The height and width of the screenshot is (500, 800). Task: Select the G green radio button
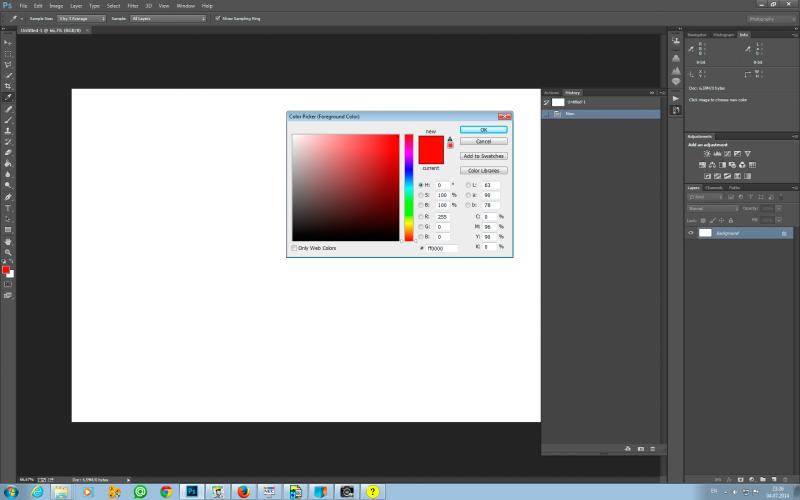[x=421, y=227]
